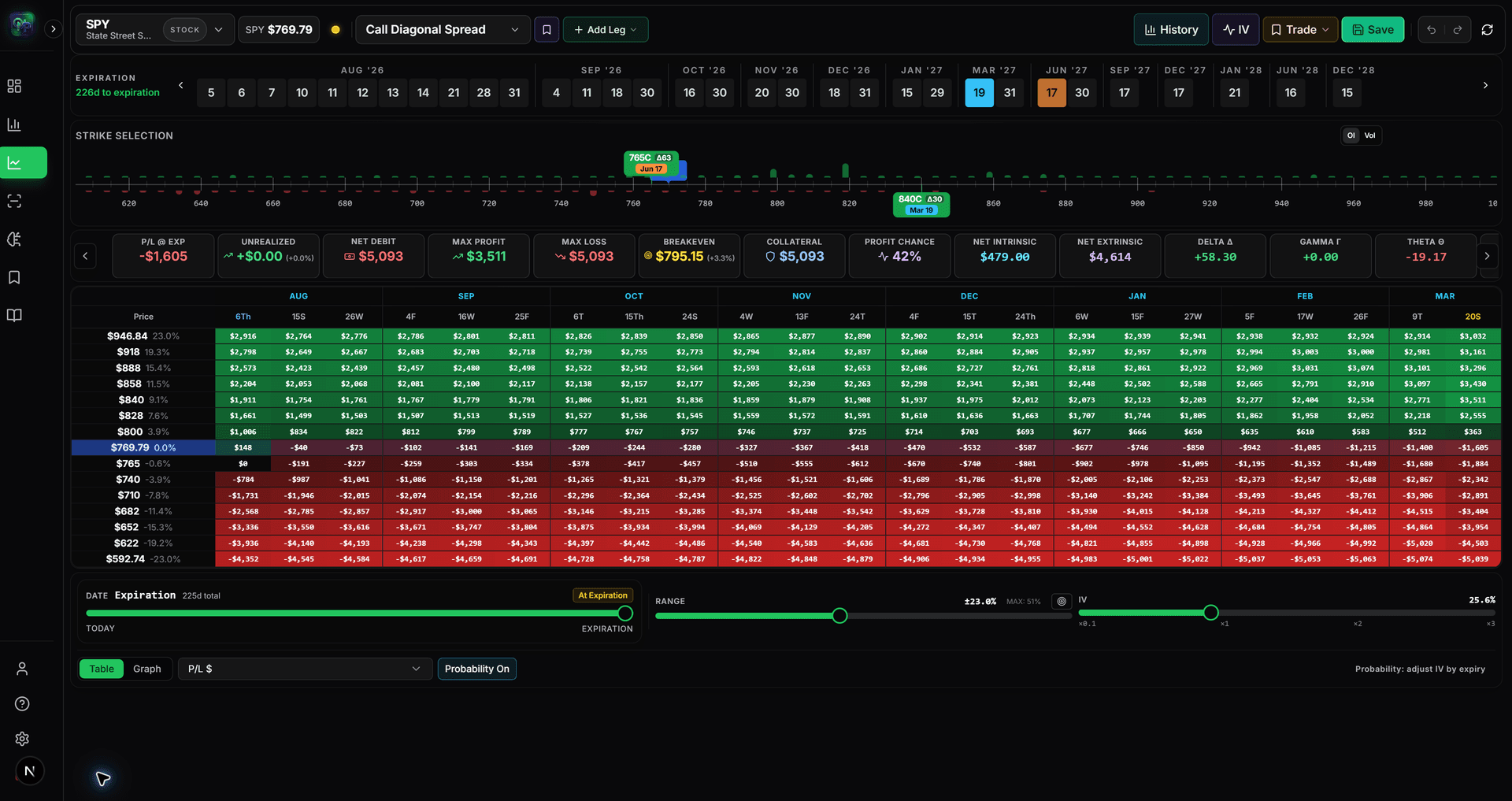The image size is (1512, 801).
Task: Select Dec '26 18 expiration
Action: tap(834, 93)
